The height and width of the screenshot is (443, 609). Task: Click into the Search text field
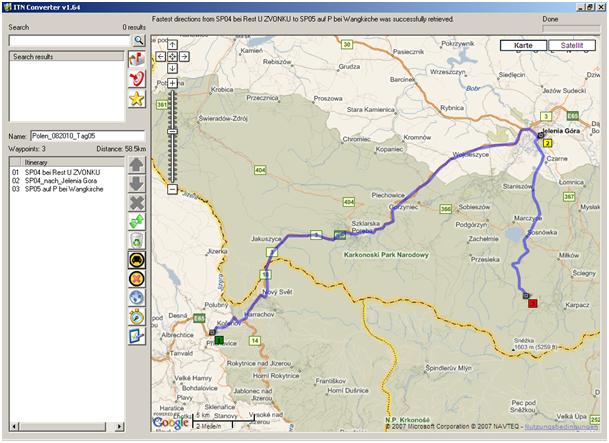[70, 40]
